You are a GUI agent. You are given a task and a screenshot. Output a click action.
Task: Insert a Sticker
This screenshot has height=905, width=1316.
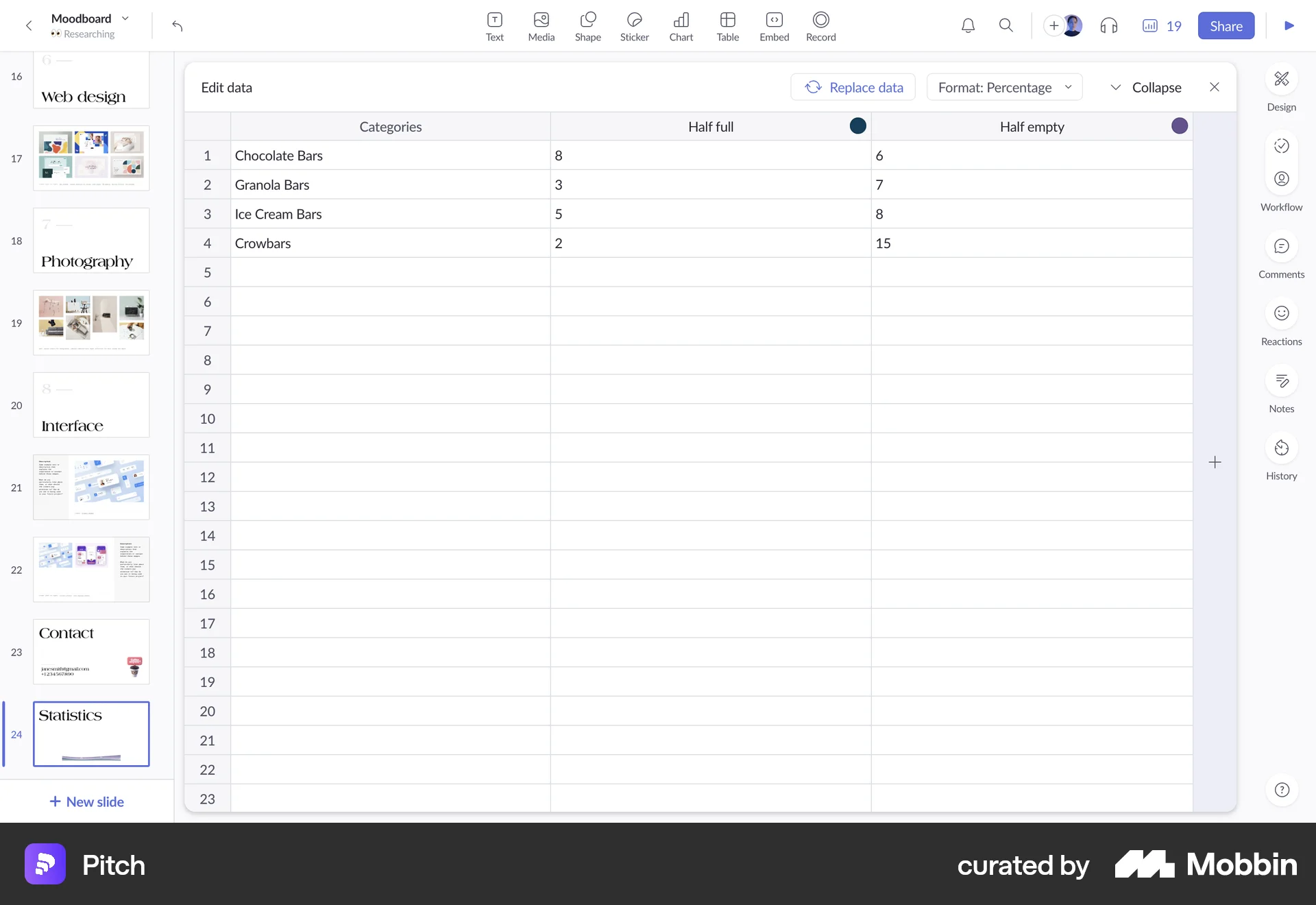[634, 25]
